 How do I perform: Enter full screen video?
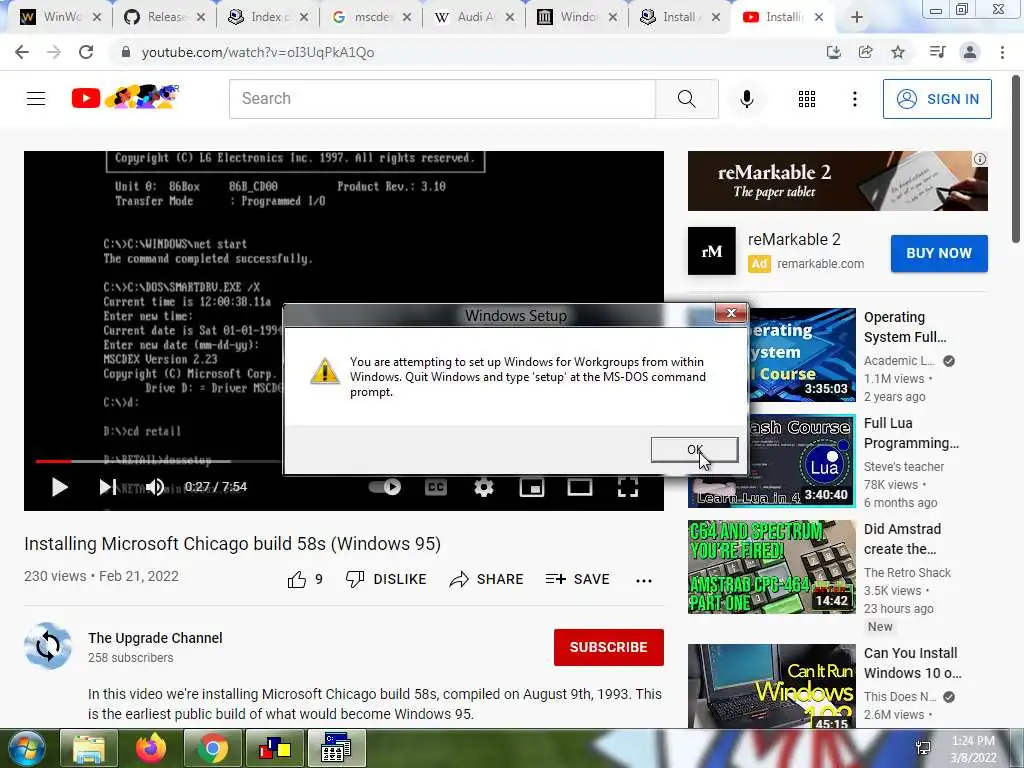point(628,487)
